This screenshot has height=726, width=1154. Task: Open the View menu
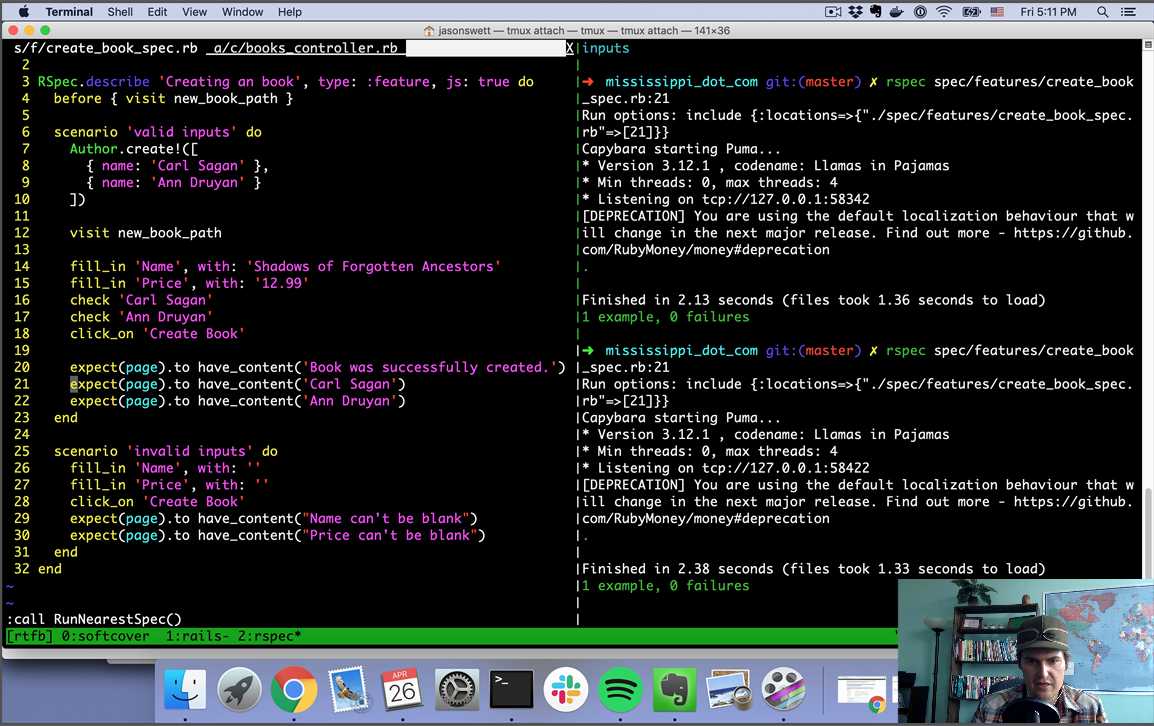[x=194, y=12]
